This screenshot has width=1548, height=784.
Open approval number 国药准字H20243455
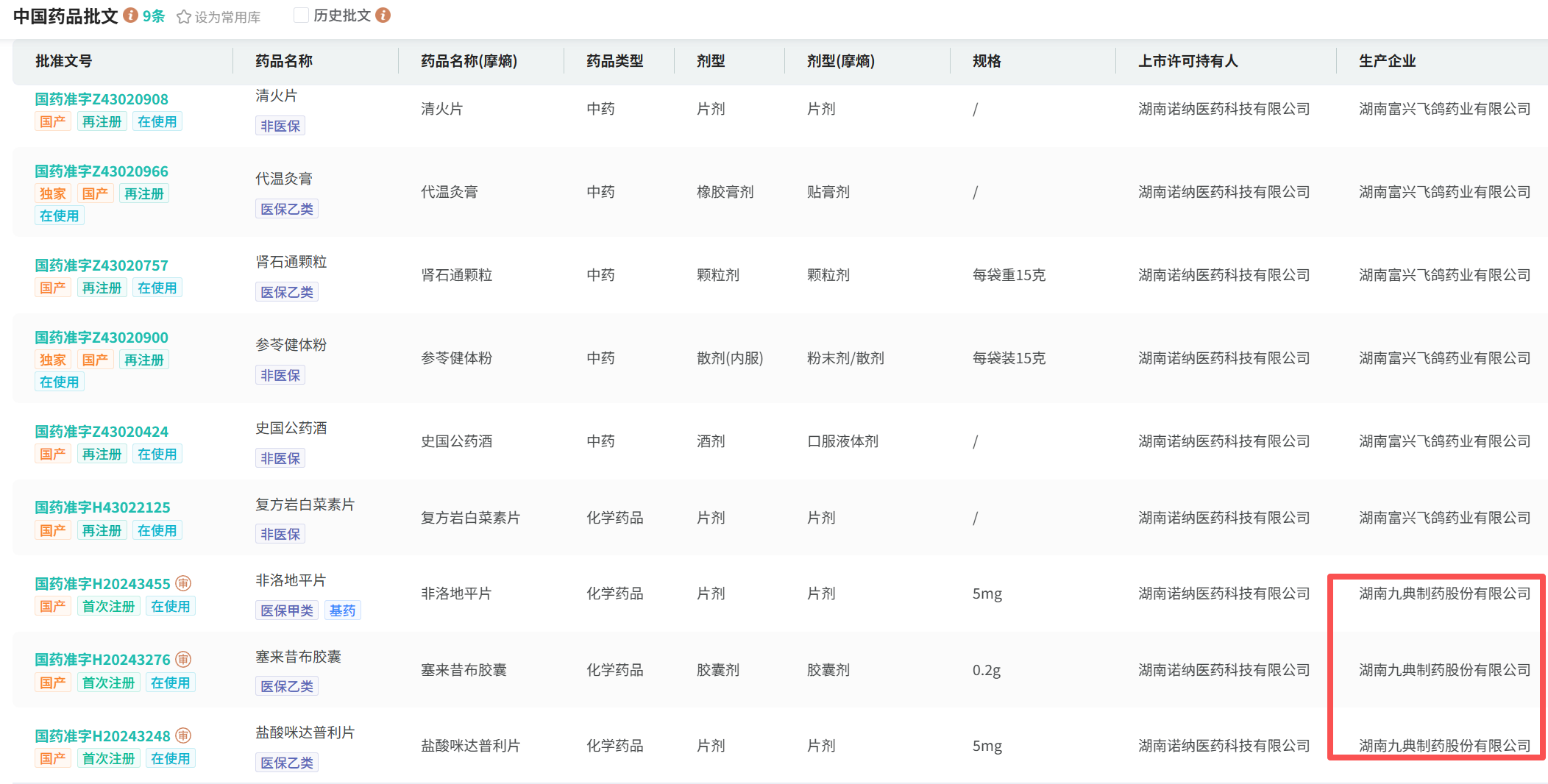(102, 584)
